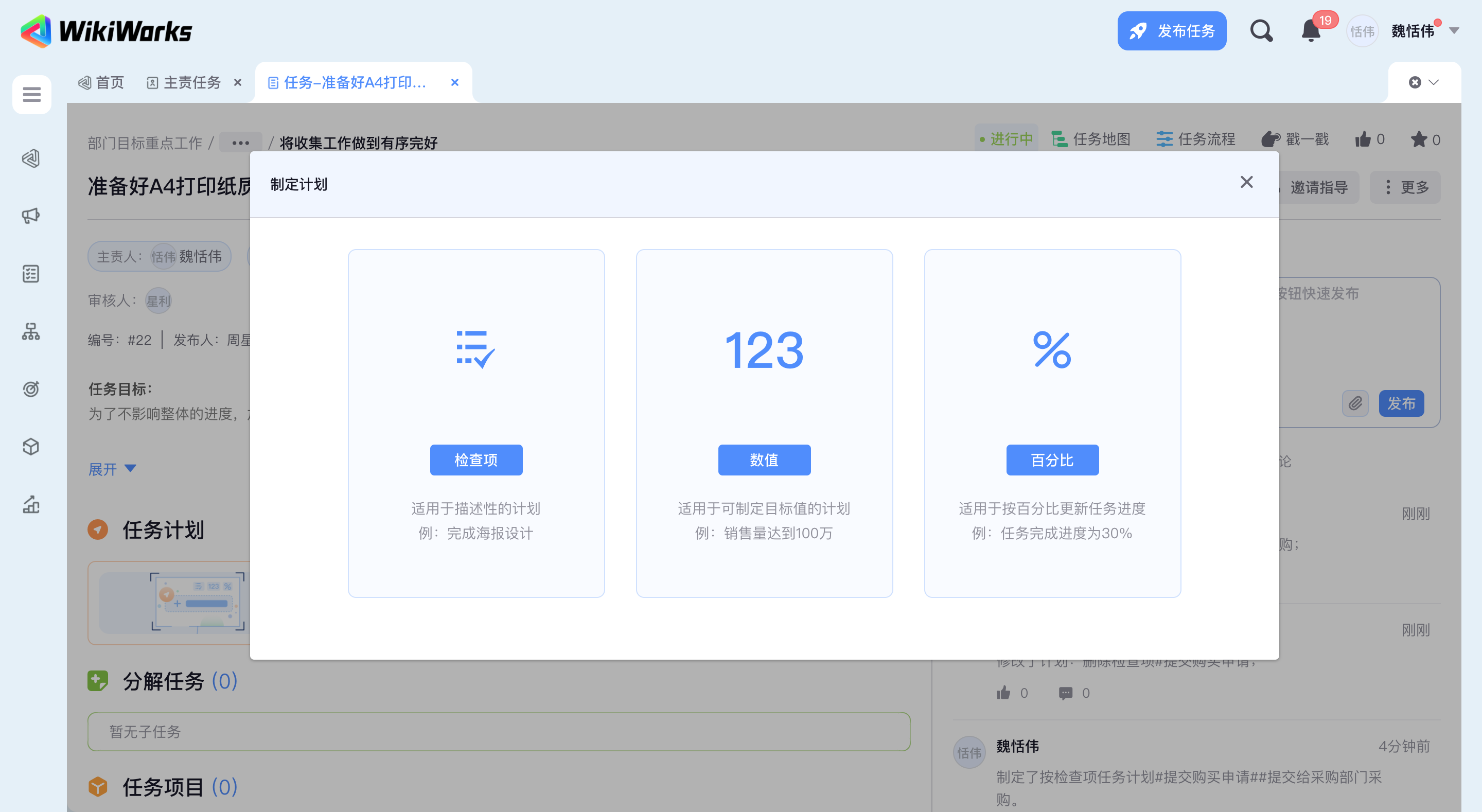
Task: Open the organization chart sidebar icon
Action: coord(31,331)
